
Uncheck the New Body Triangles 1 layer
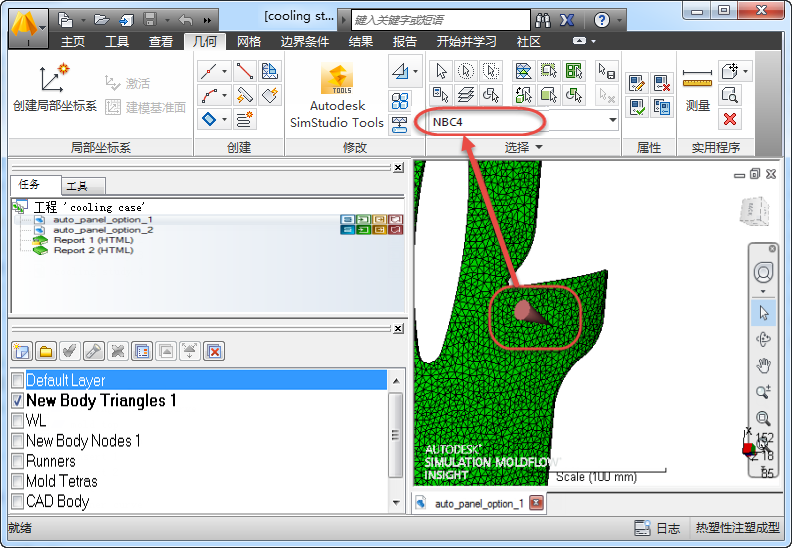pyautogui.click(x=18, y=400)
